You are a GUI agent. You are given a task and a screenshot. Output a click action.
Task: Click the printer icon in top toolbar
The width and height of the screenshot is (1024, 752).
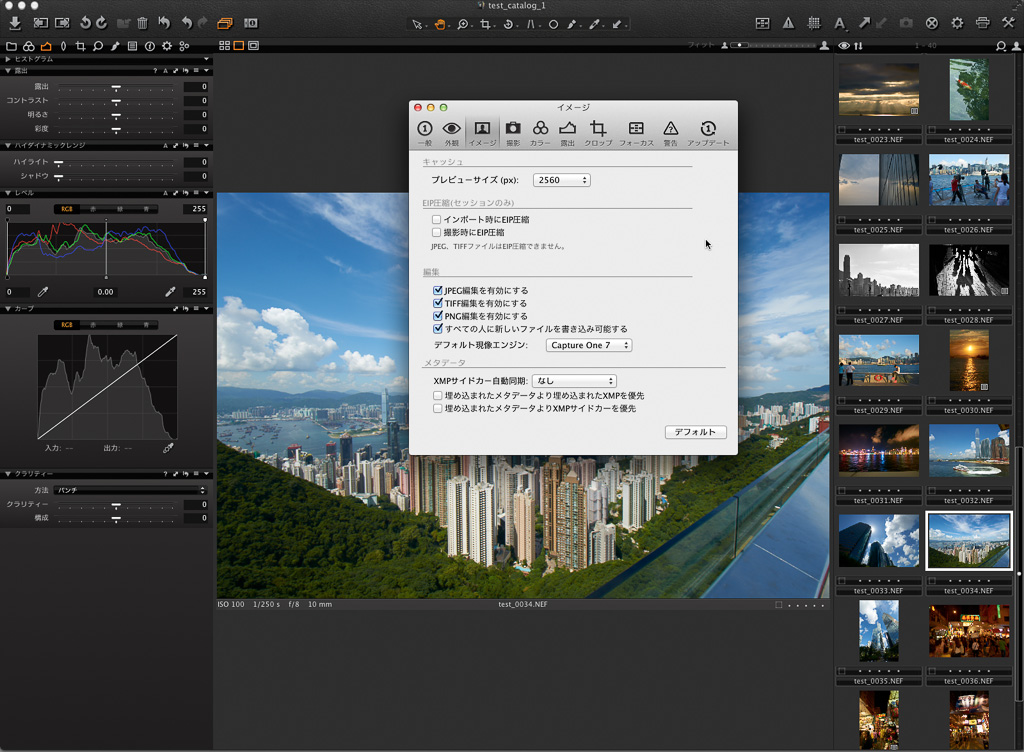(x=982, y=23)
